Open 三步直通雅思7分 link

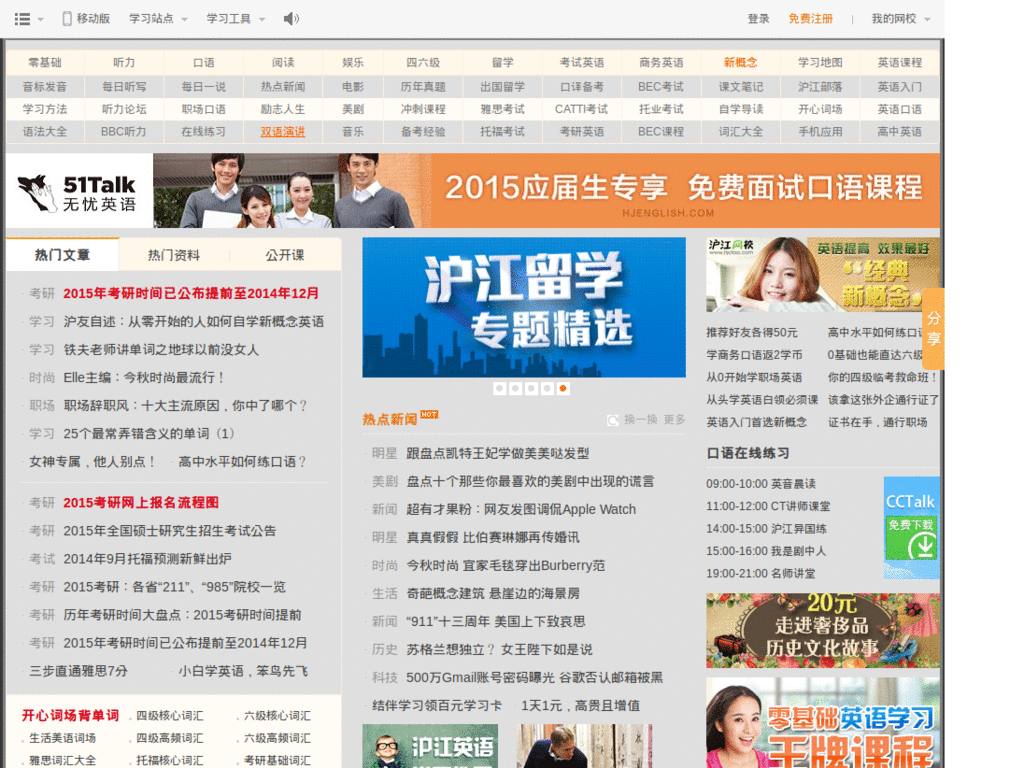click(78, 671)
